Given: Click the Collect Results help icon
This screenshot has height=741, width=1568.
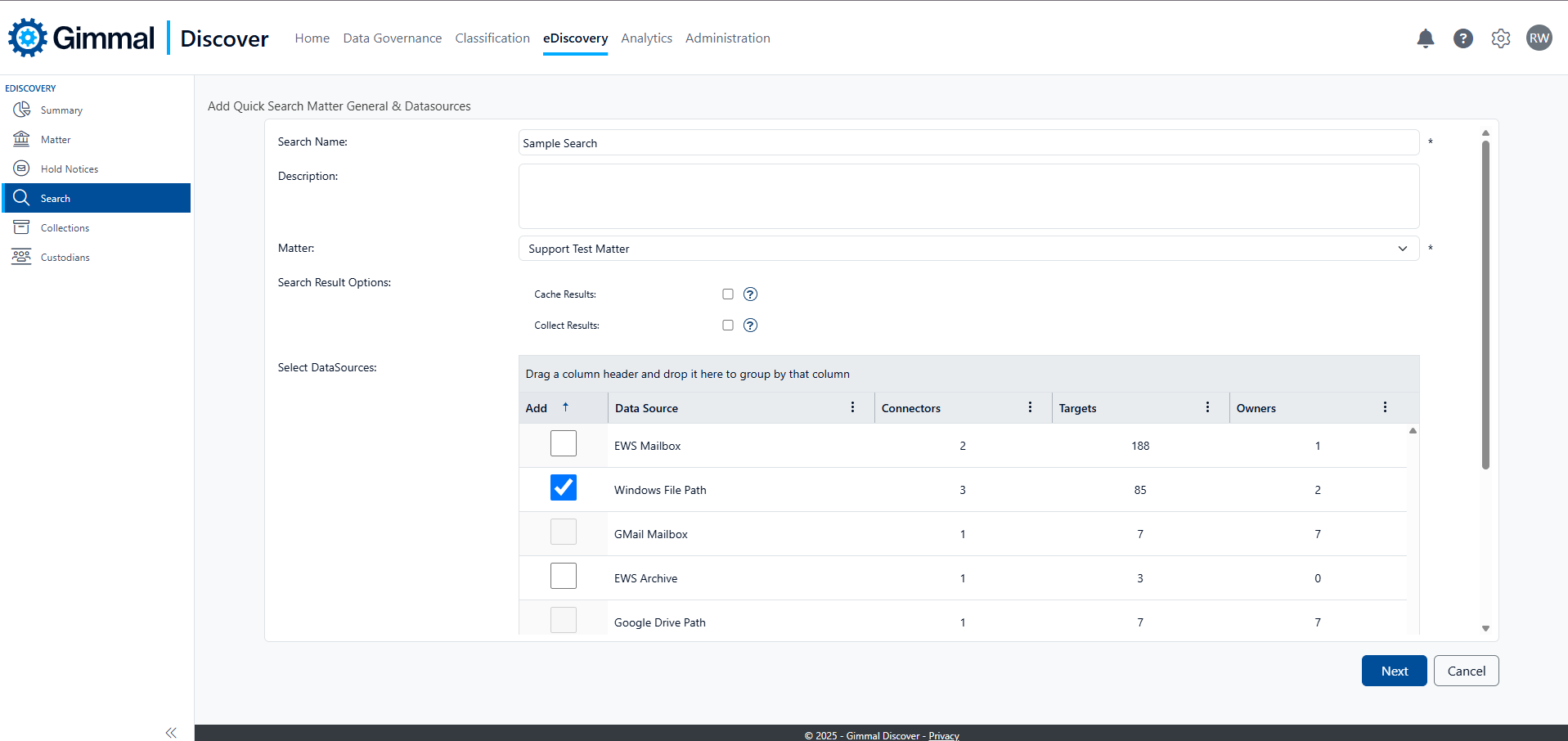Looking at the screenshot, I should 750,326.
